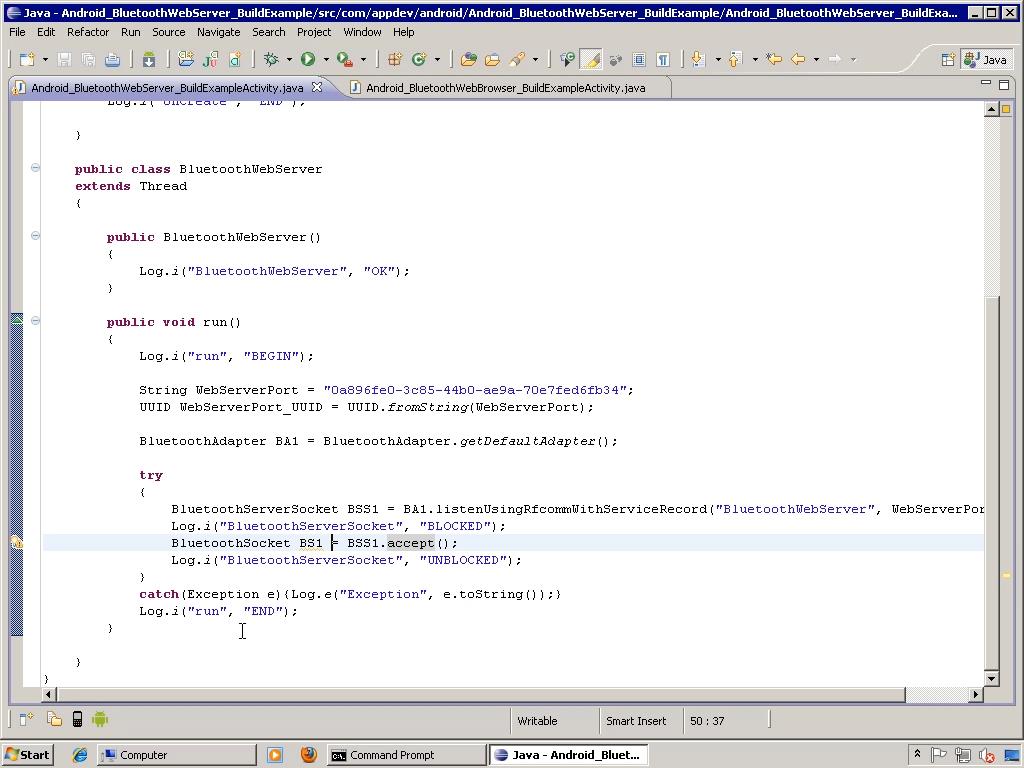Open the Project menu
Image resolution: width=1024 pixels, height=768 pixels.
314,32
